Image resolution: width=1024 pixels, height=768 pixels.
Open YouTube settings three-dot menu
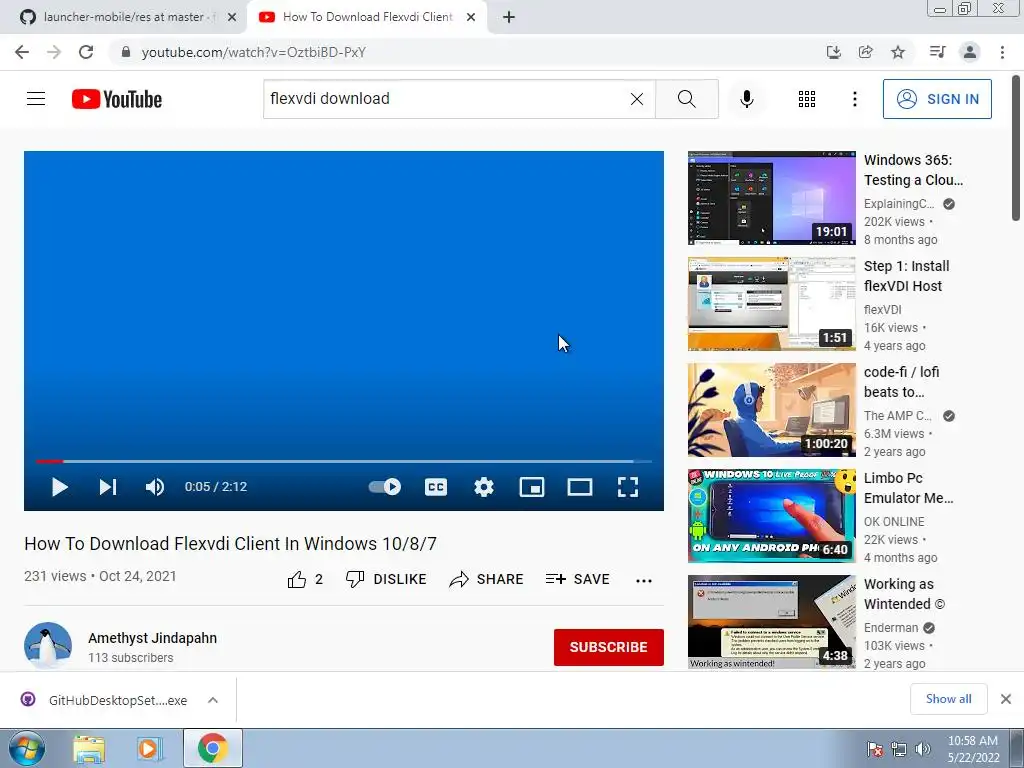pos(854,99)
